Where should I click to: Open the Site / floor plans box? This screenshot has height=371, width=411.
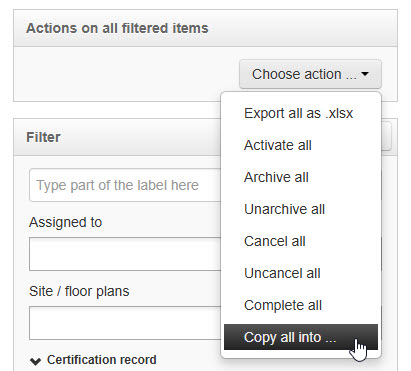[x=125, y=323]
